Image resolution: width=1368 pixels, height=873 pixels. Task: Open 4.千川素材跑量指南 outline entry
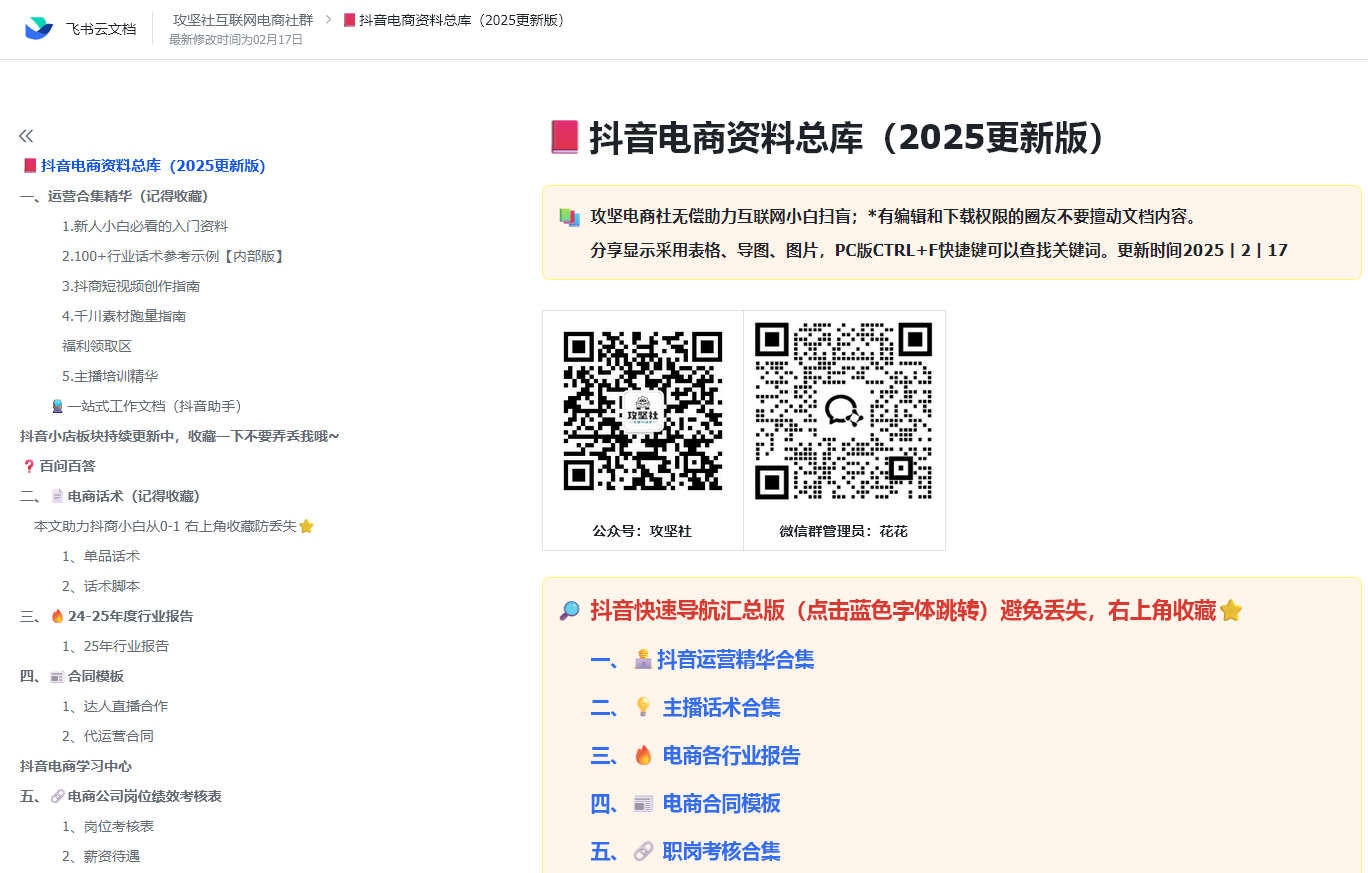click(x=124, y=316)
